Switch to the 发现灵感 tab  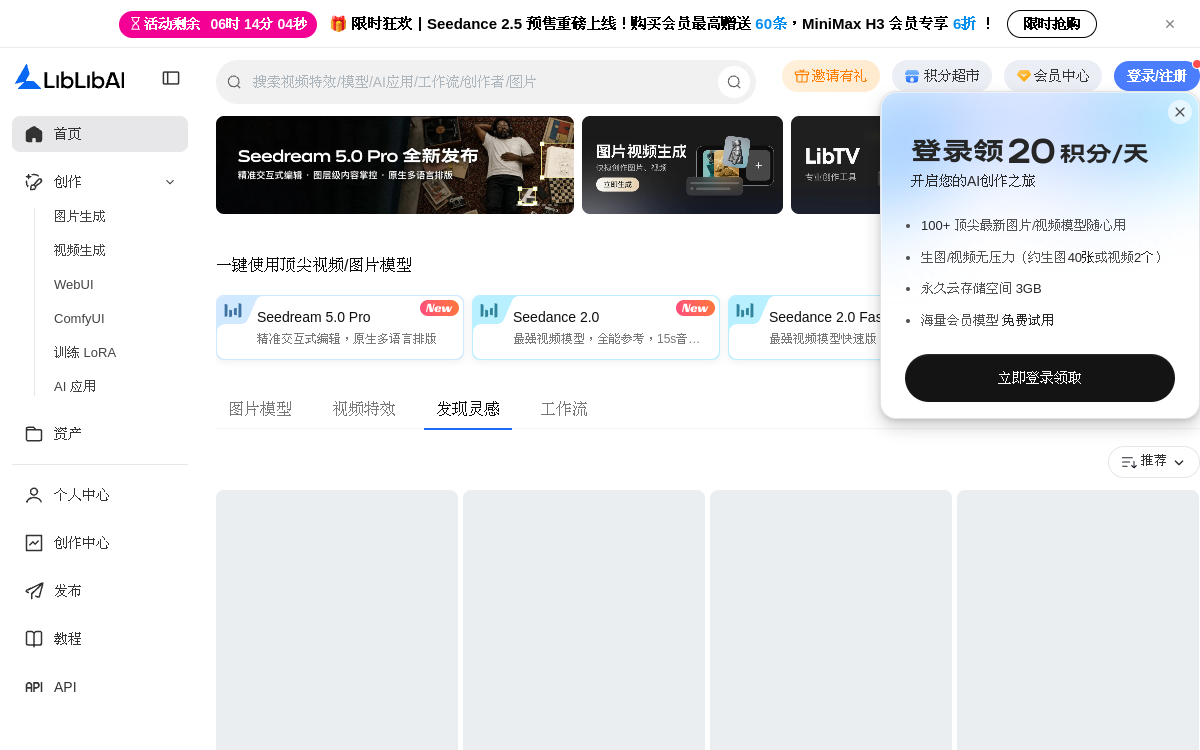pos(468,409)
